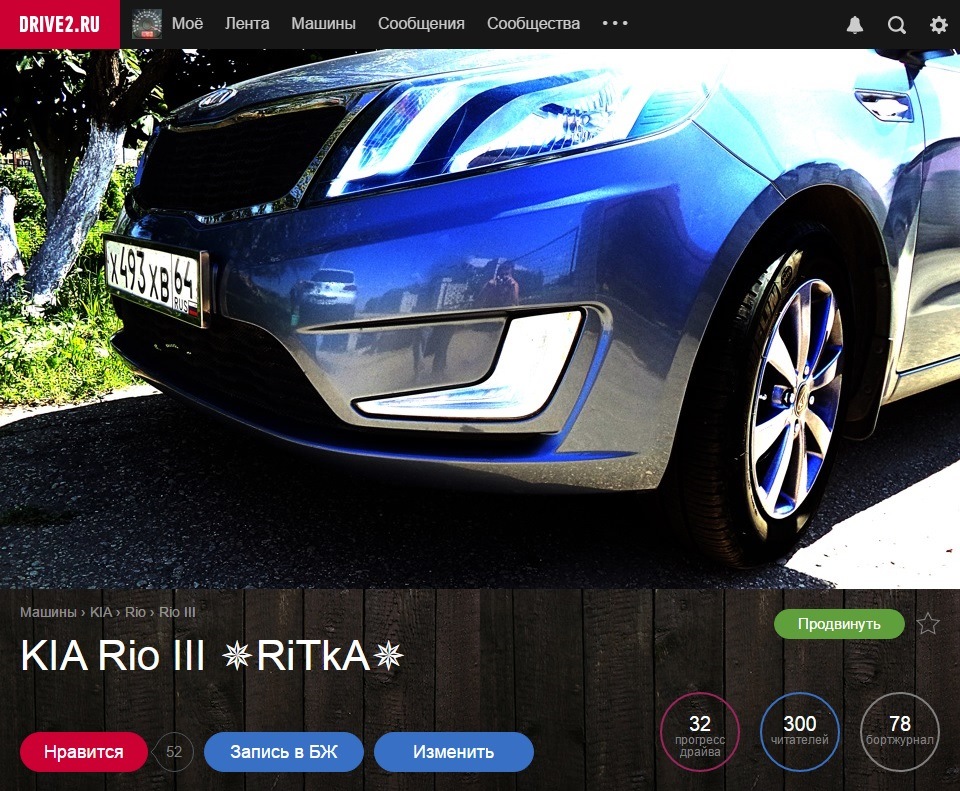This screenshot has height=791, width=960.
Task: Click the KIA Rio III RiTkA title
Action: [x=212, y=656]
